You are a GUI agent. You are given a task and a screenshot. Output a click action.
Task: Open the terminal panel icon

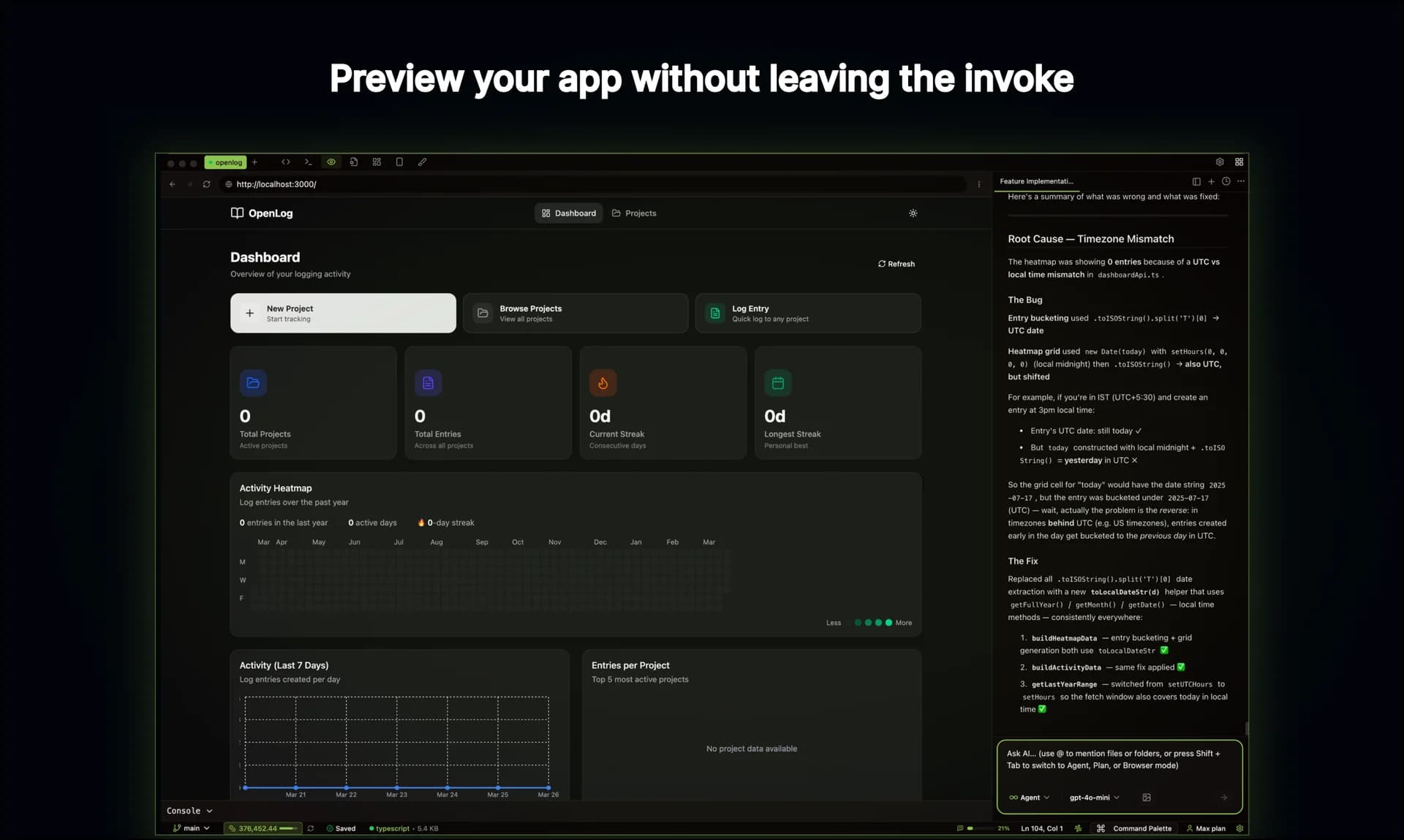click(308, 162)
